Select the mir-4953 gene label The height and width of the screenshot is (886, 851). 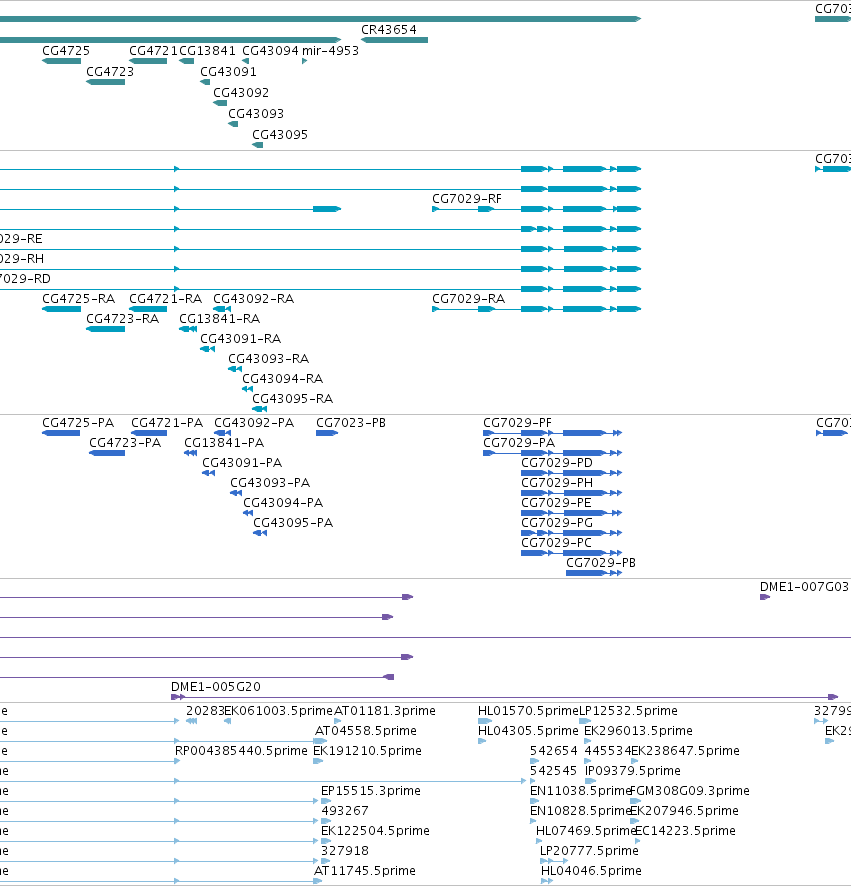pos(330,50)
